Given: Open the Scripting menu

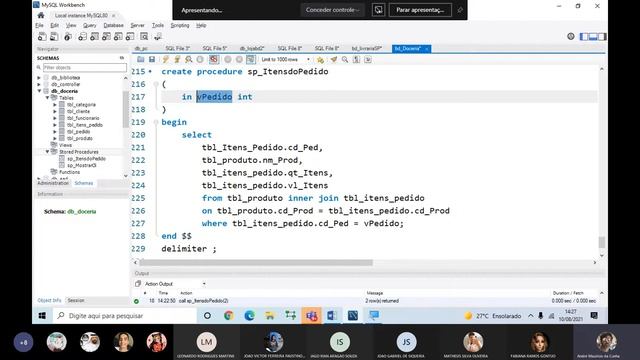Looking at the screenshot, I should coord(180,25).
